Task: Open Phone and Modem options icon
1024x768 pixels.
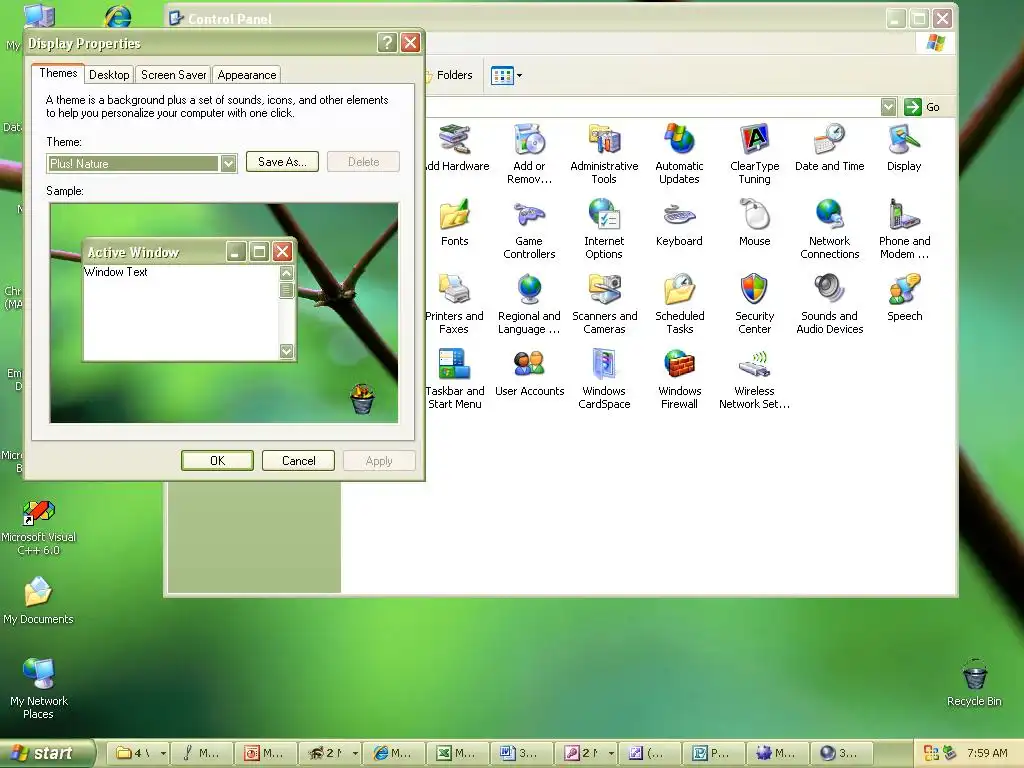Action: (x=904, y=229)
